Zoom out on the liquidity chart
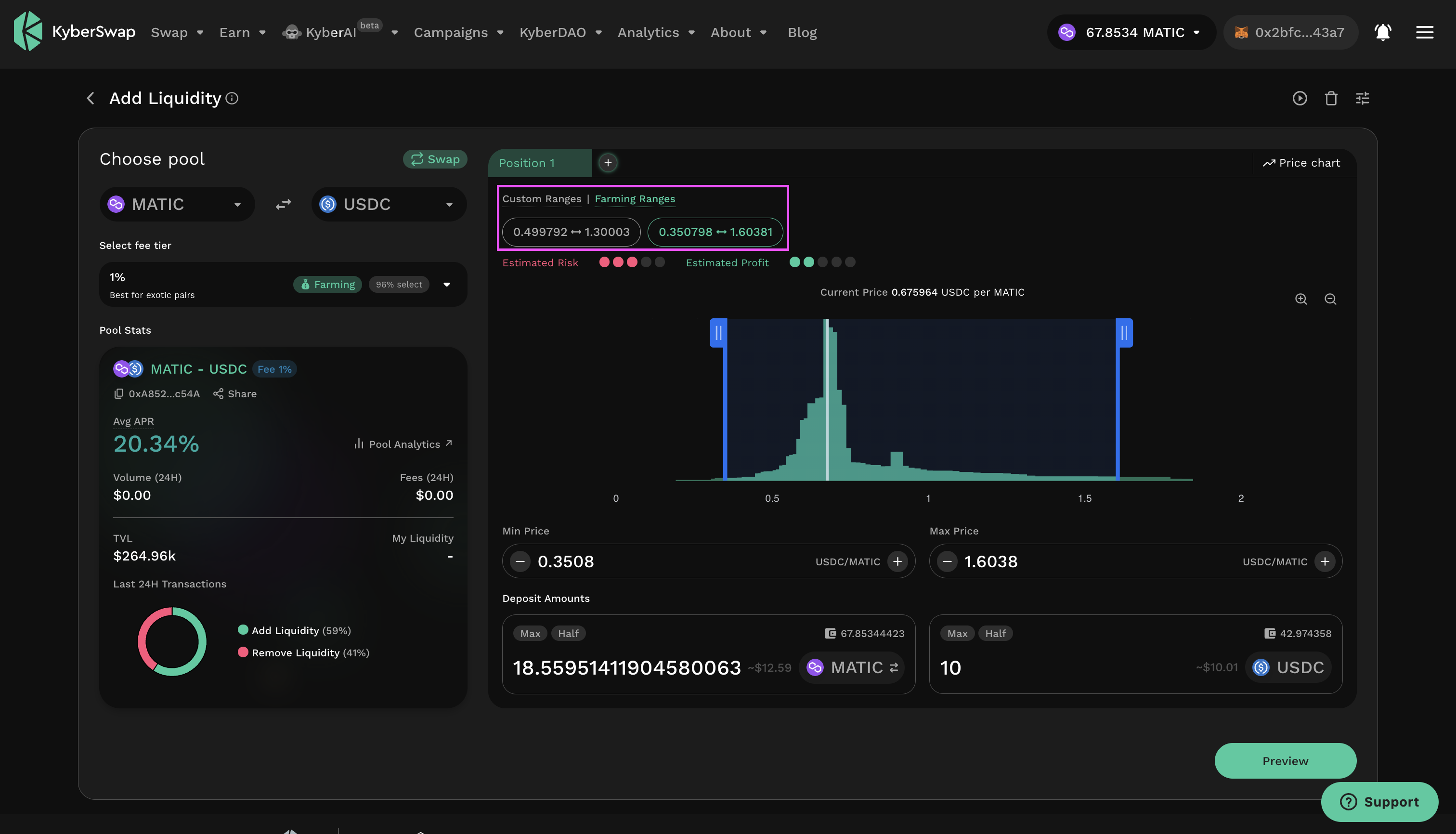The height and width of the screenshot is (834, 1456). 1330,299
